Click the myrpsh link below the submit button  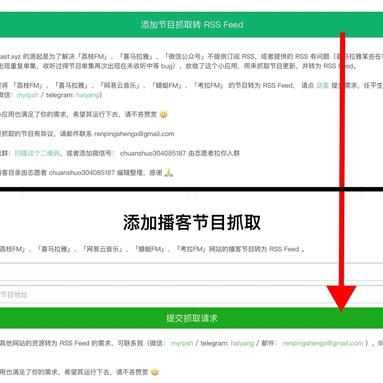pos(182,343)
